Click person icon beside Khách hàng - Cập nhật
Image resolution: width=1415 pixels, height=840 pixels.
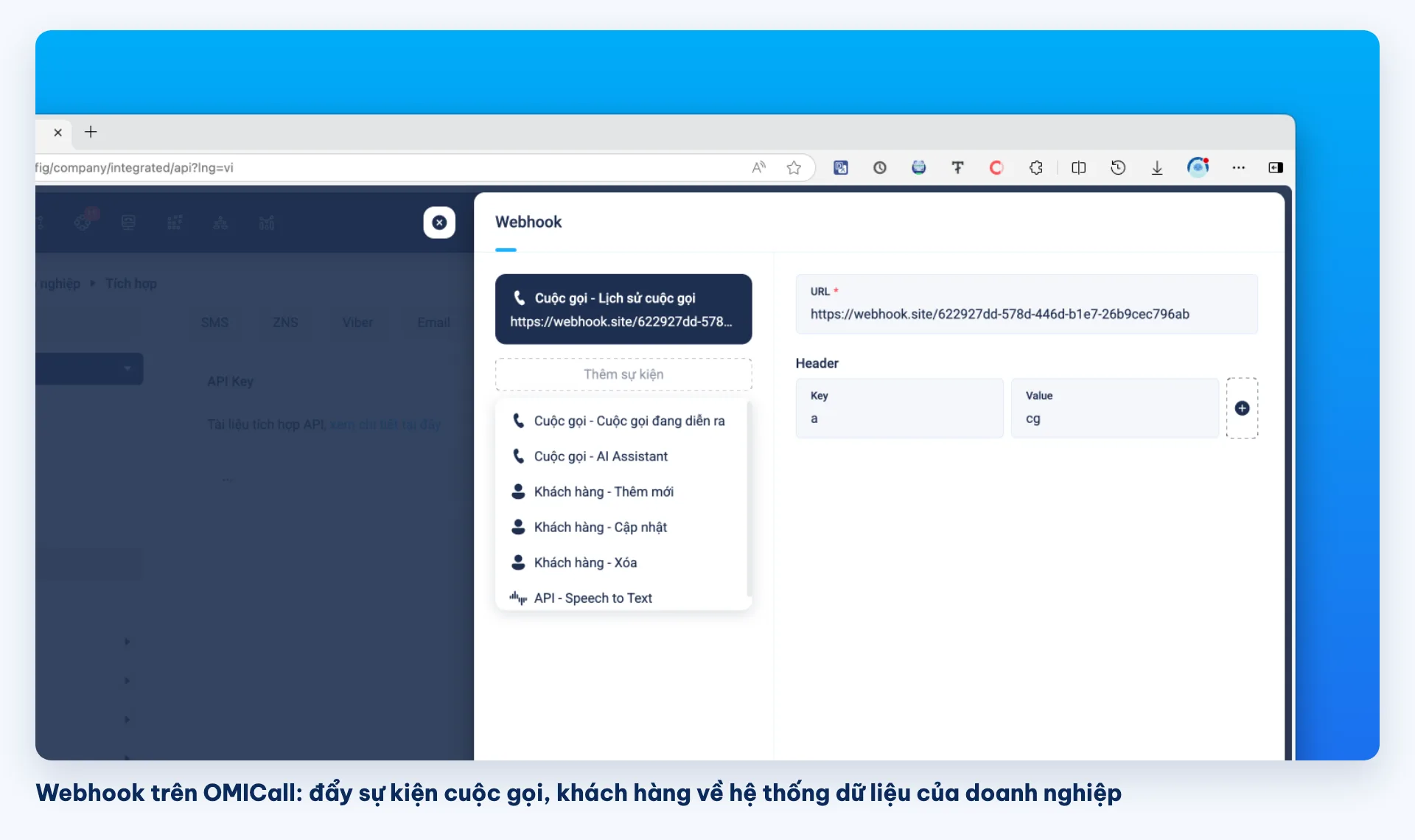tap(518, 527)
